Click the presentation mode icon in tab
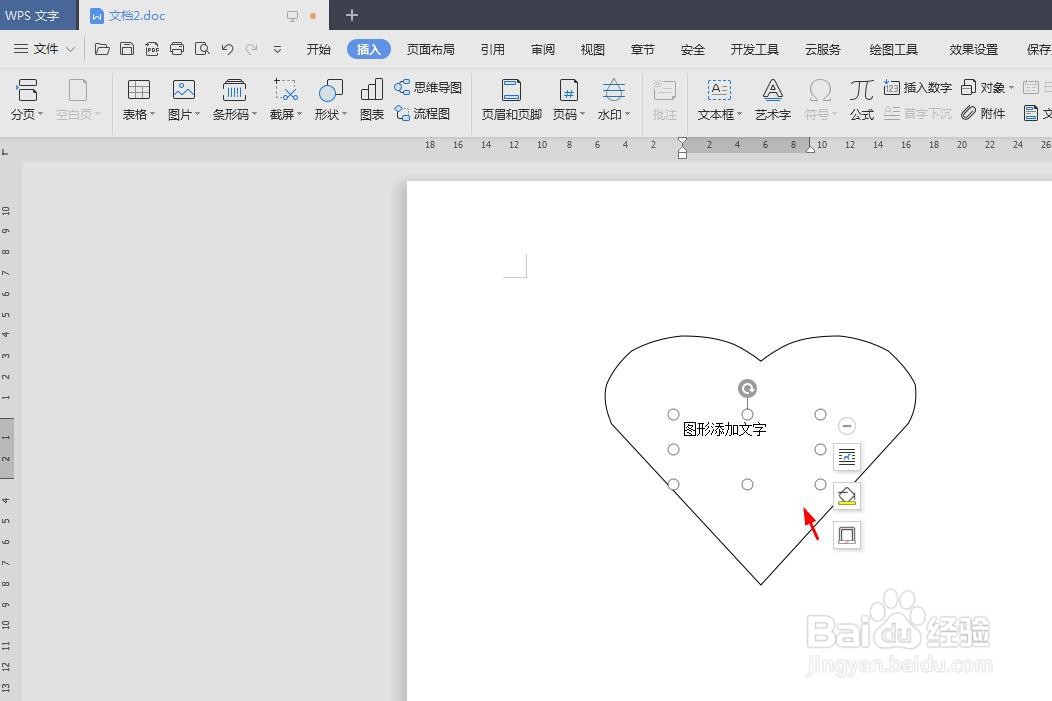The width and height of the screenshot is (1052, 701). point(292,15)
